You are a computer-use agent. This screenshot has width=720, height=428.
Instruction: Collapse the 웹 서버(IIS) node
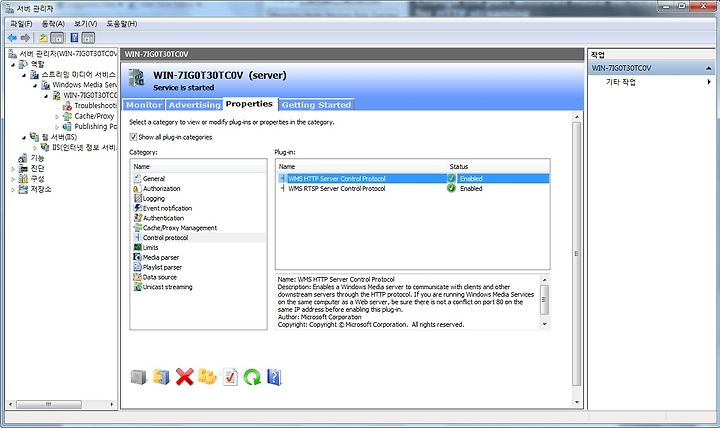pyautogui.click(x=24, y=137)
